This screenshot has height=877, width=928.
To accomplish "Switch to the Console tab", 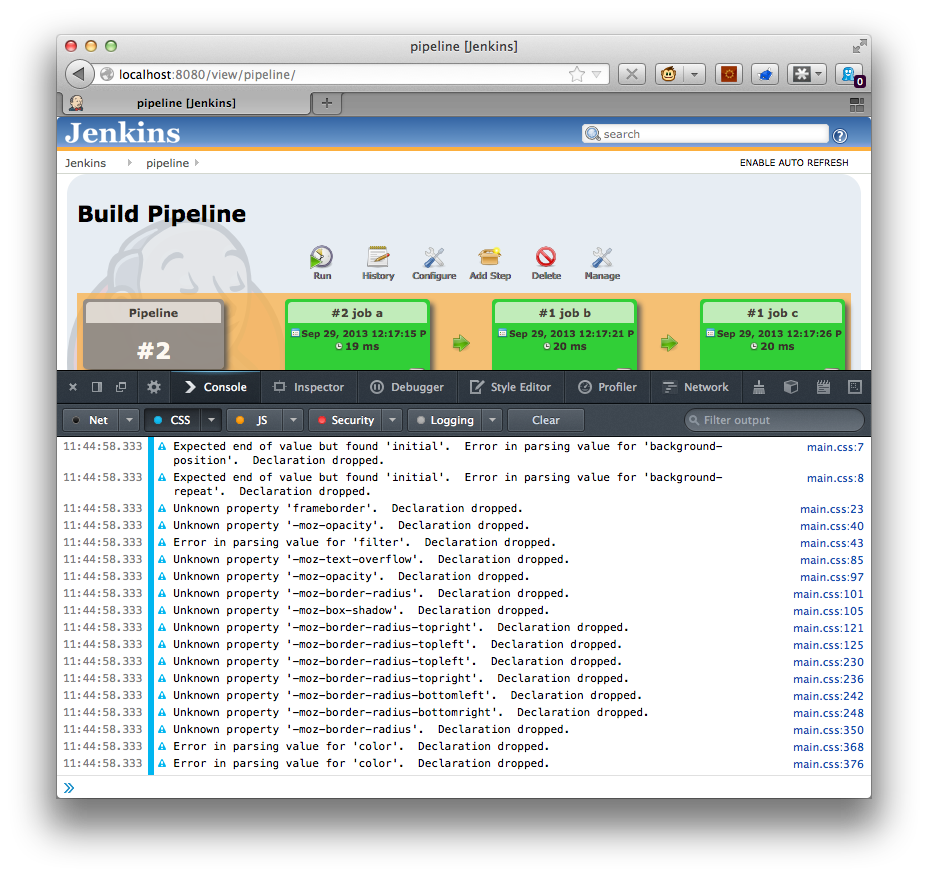I will click(215, 387).
